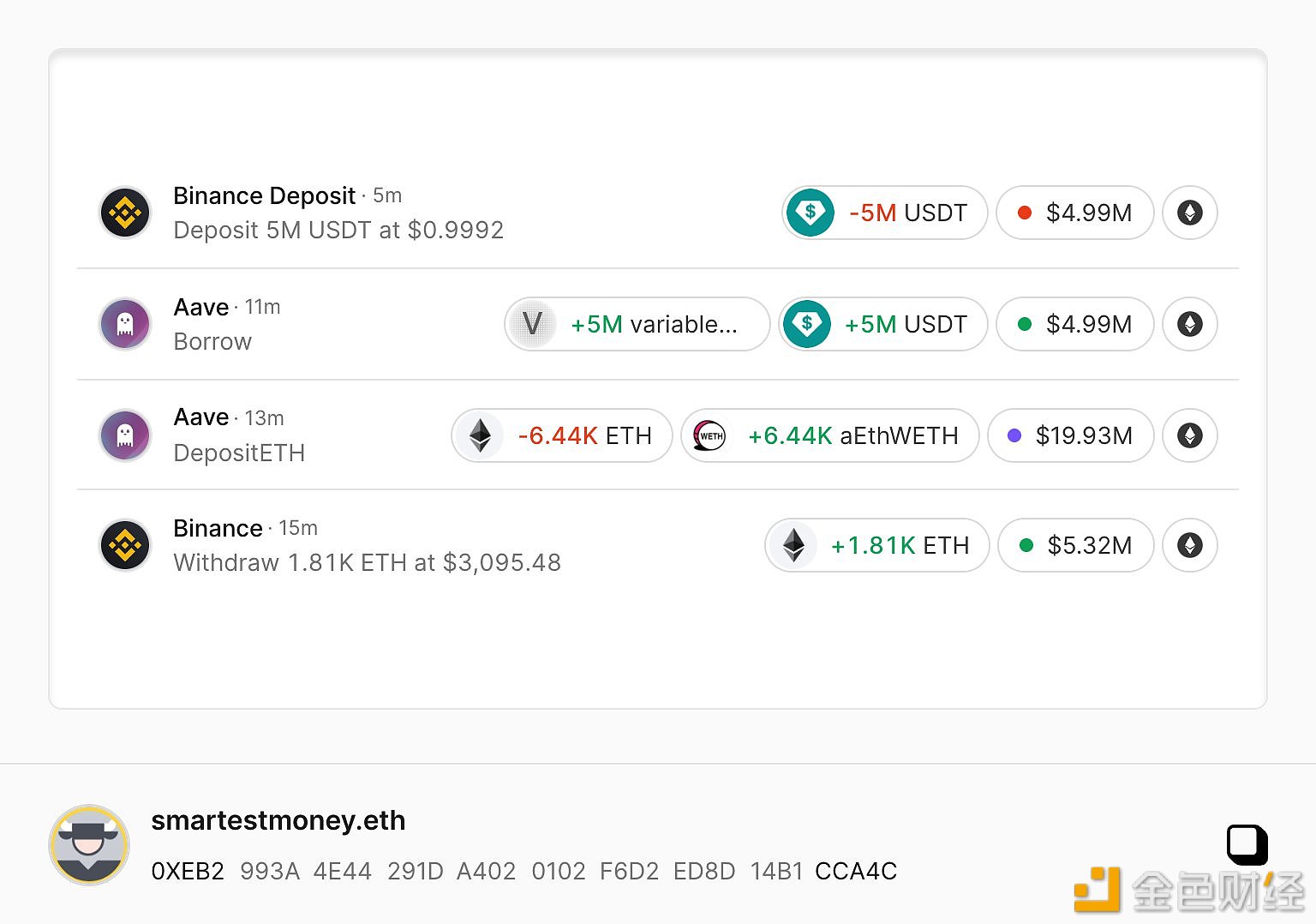1316x924 pixels.
Task: Open Ethereum chain icon in Binance Deposit row
Action: [x=1190, y=213]
